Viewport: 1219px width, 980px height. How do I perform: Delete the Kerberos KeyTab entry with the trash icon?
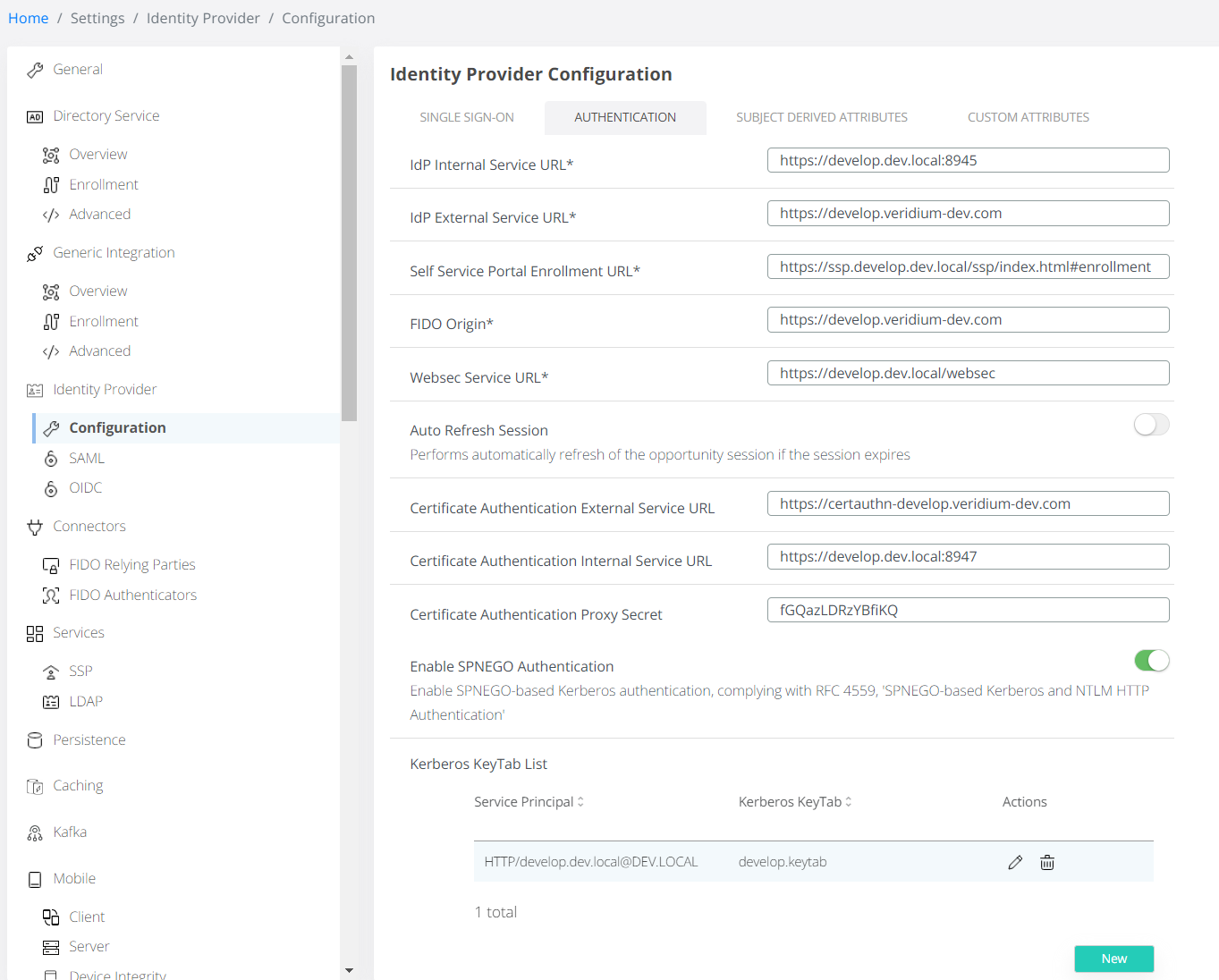click(x=1046, y=861)
